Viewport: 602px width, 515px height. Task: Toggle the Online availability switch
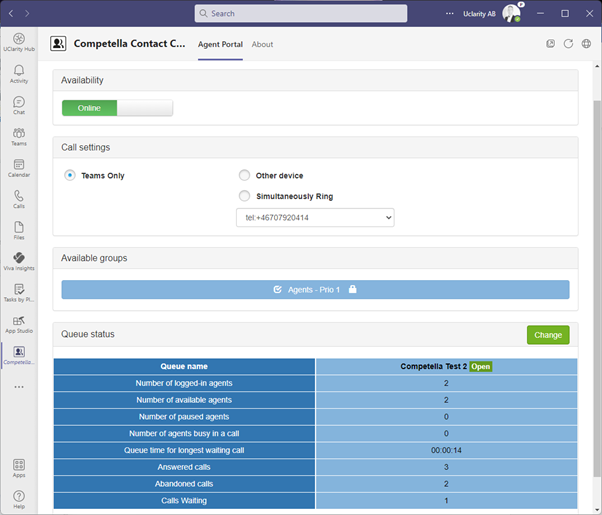(x=117, y=108)
